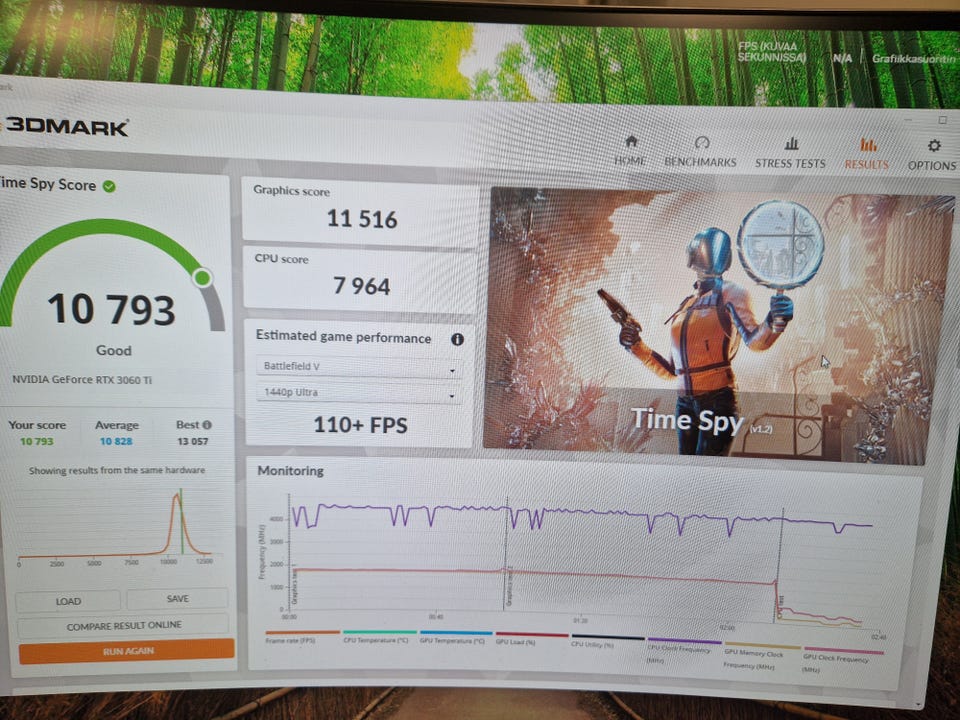The image size is (960, 720).
Task: Click the Graphics score value 11 516
Action: 361,219
